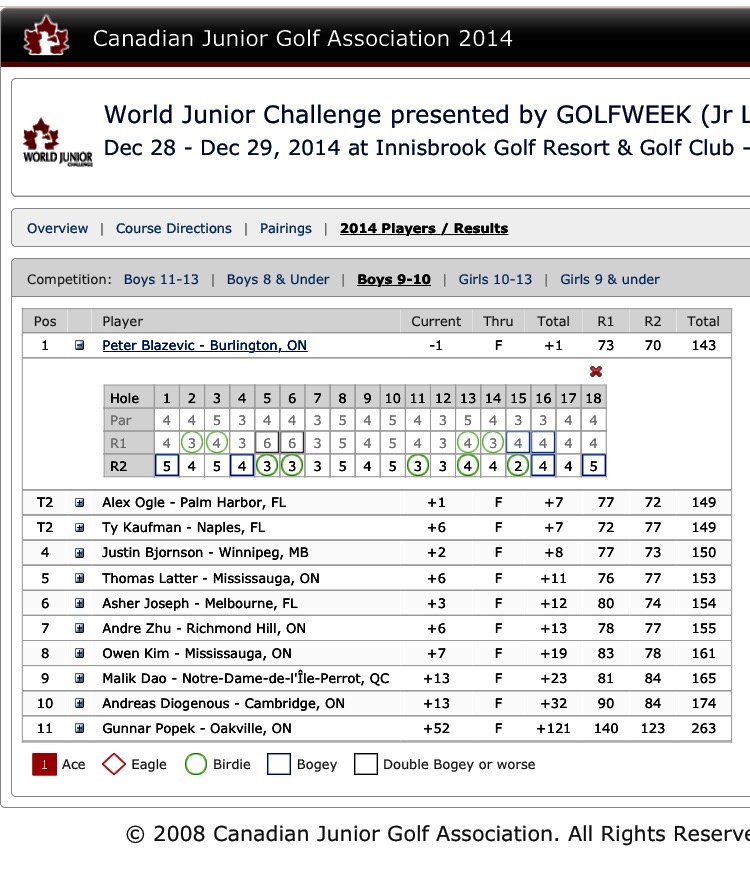The height and width of the screenshot is (885, 750).
Task: Close the scorecard with the red X
Action: pos(597,371)
